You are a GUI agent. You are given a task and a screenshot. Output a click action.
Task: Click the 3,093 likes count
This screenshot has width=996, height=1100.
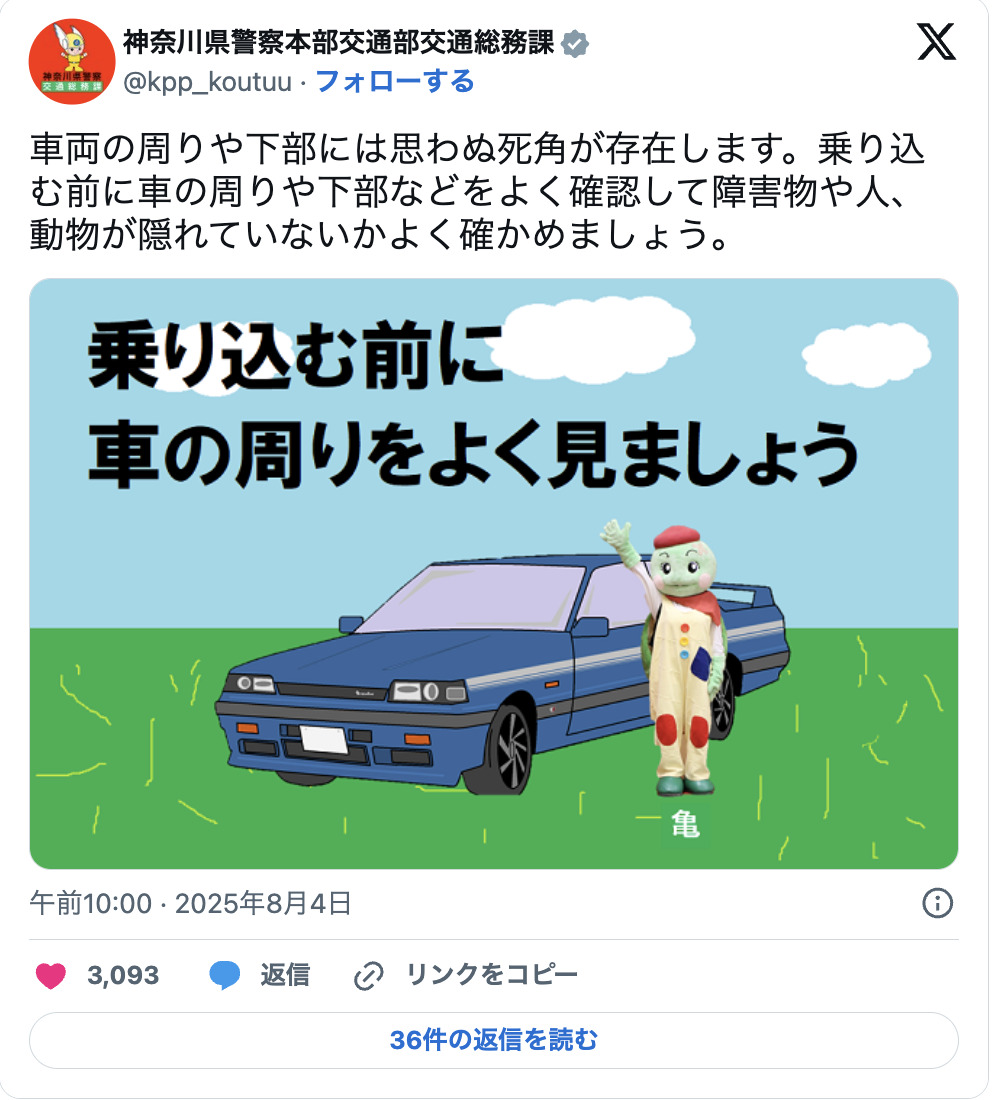tap(123, 975)
